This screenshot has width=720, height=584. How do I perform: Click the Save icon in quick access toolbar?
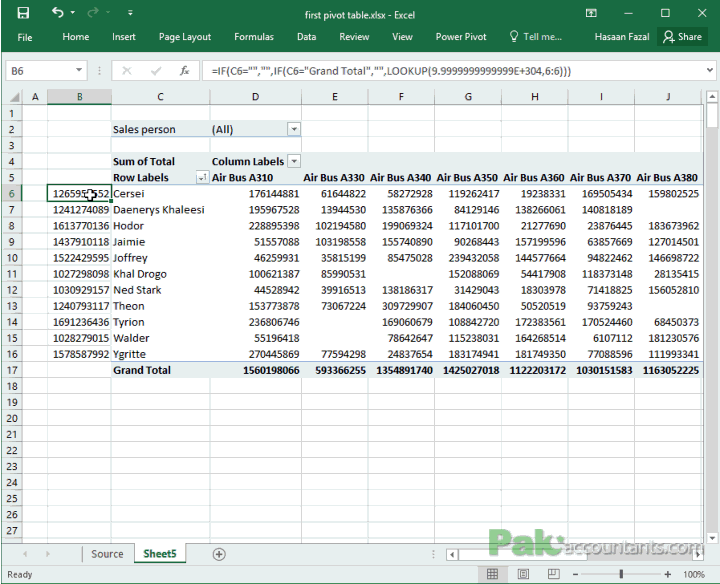click(23, 13)
